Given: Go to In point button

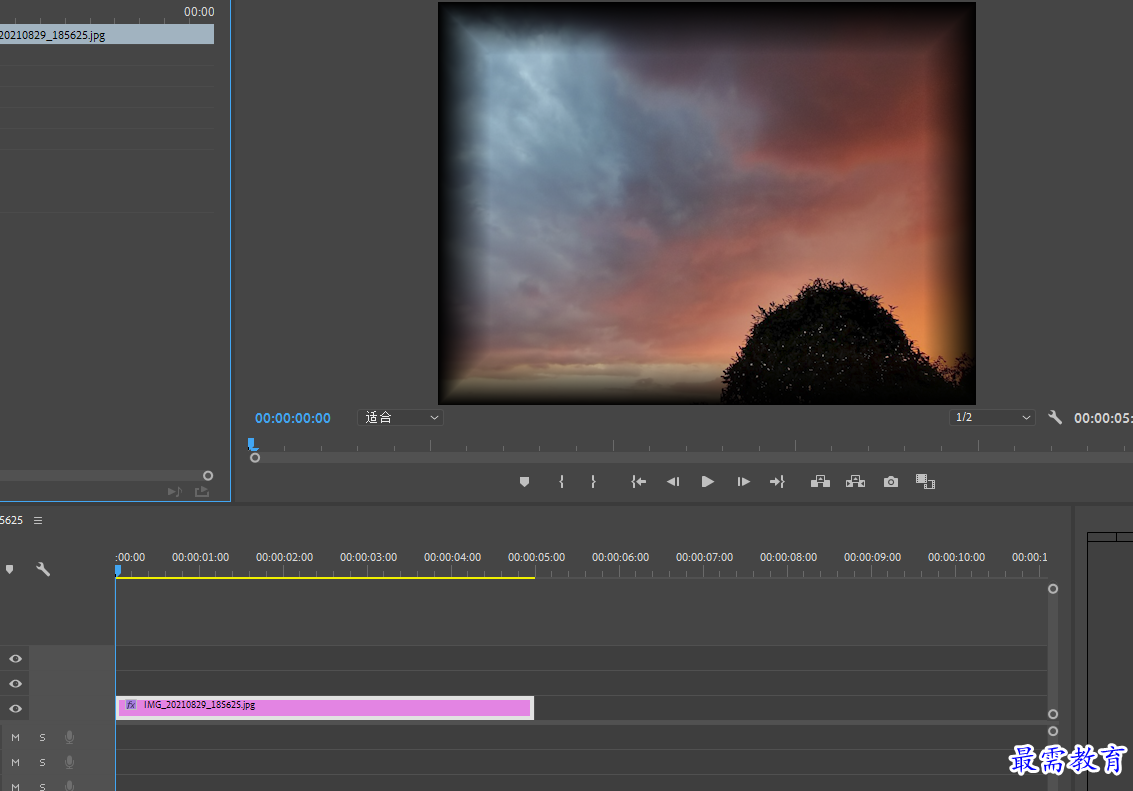Looking at the screenshot, I should tap(638, 482).
